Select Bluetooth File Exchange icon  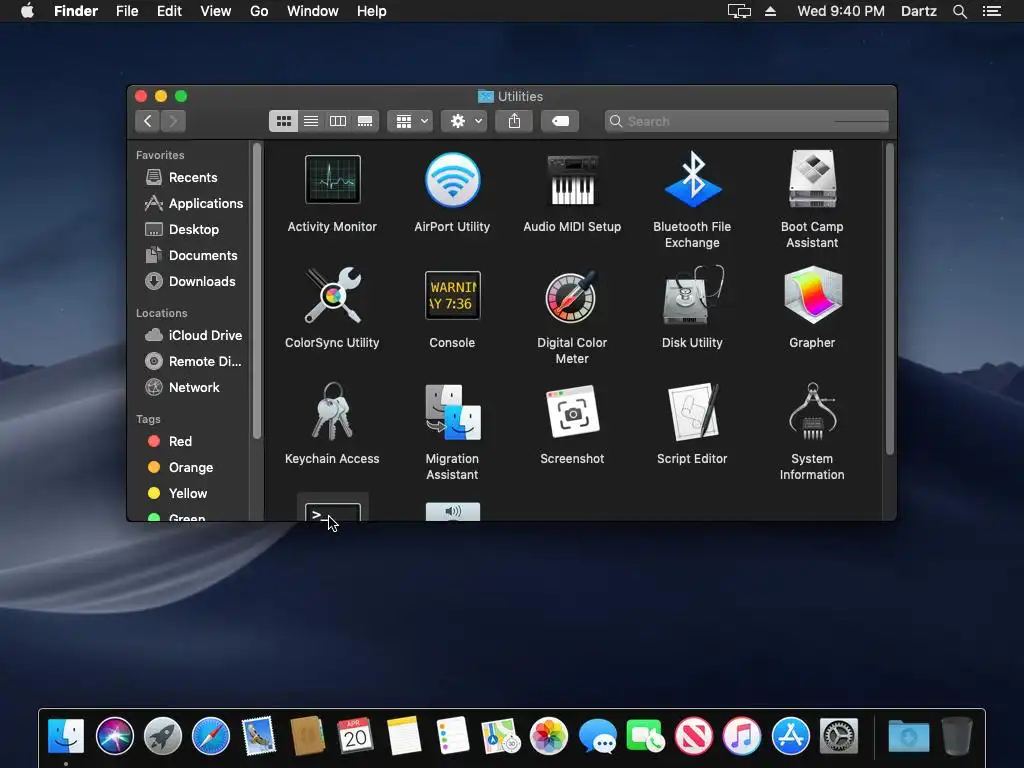pos(693,180)
